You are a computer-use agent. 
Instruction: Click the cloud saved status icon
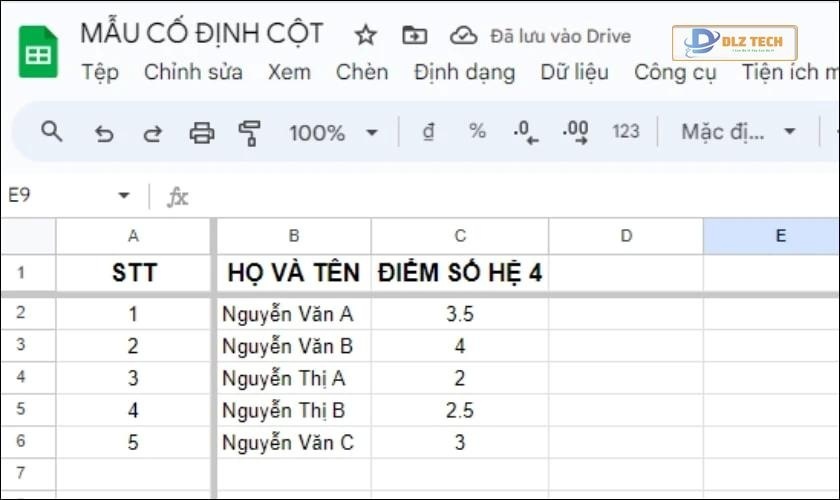point(463,36)
